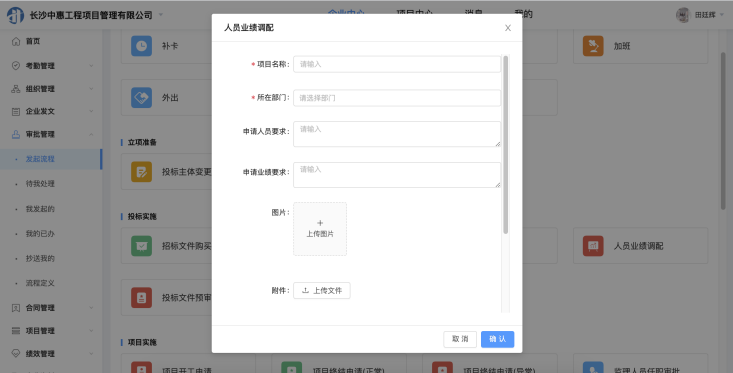Expand the 组织管理 menu chevron
The height and width of the screenshot is (373, 733).
[91, 88]
